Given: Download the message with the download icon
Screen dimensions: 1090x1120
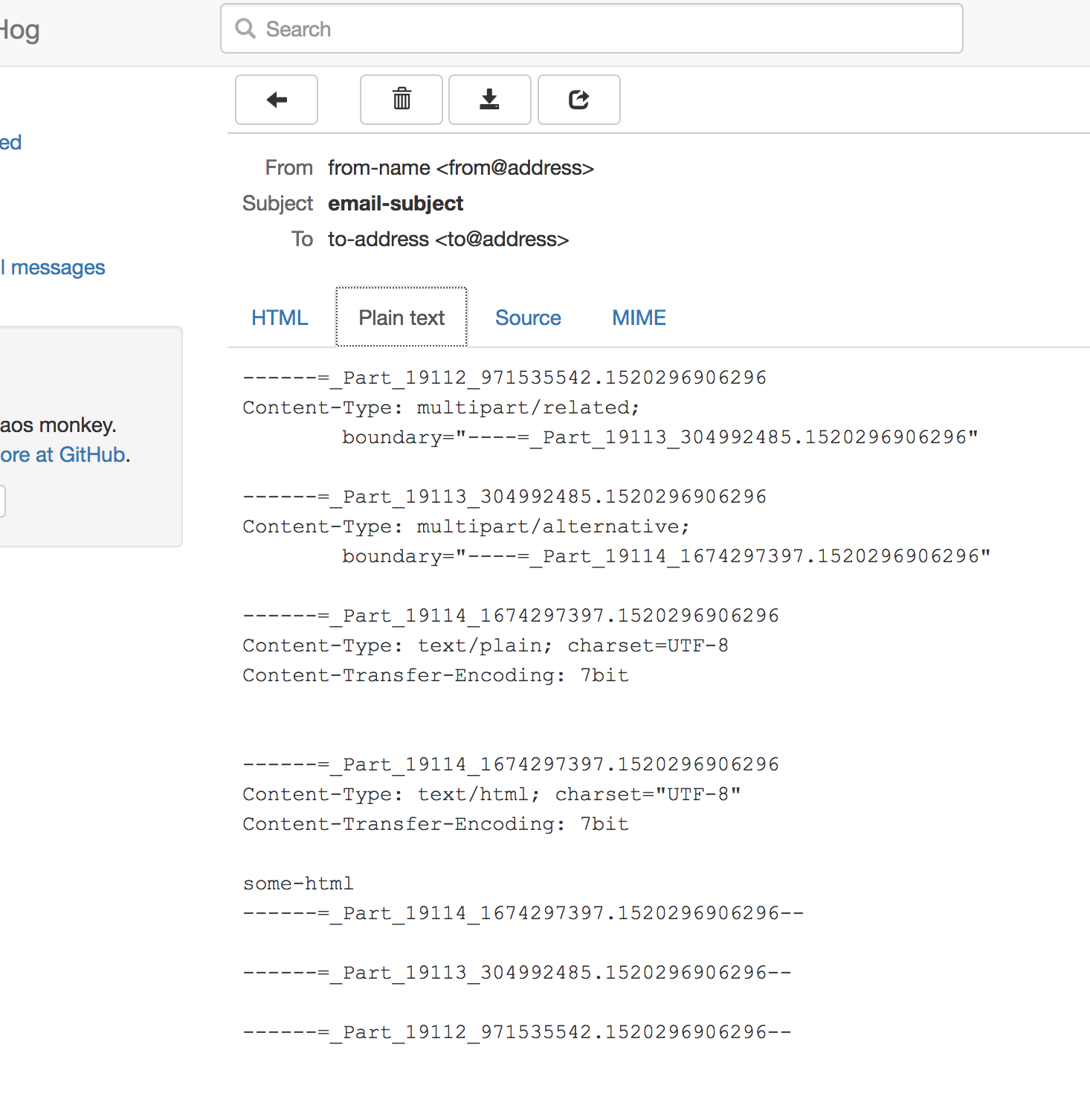Looking at the screenshot, I should [x=489, y=100].
